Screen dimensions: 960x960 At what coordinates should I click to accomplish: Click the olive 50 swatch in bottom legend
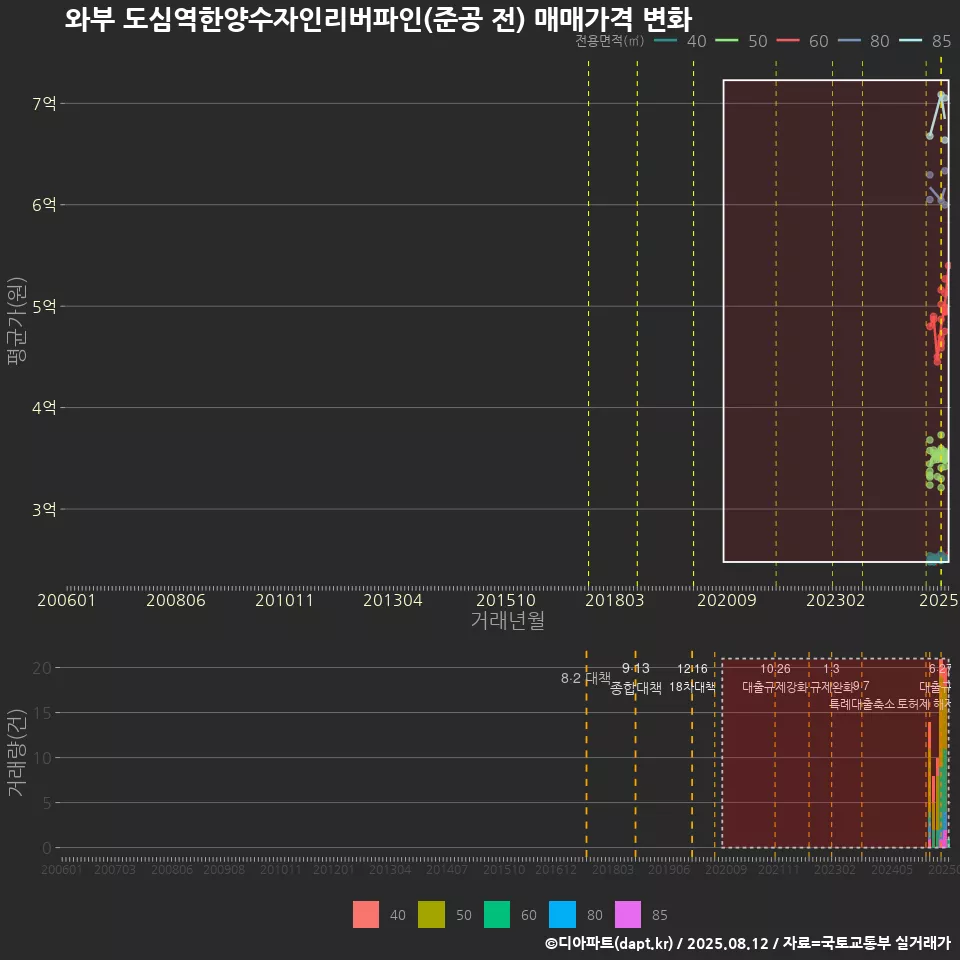pyautogui.click(x=431, y=914)
